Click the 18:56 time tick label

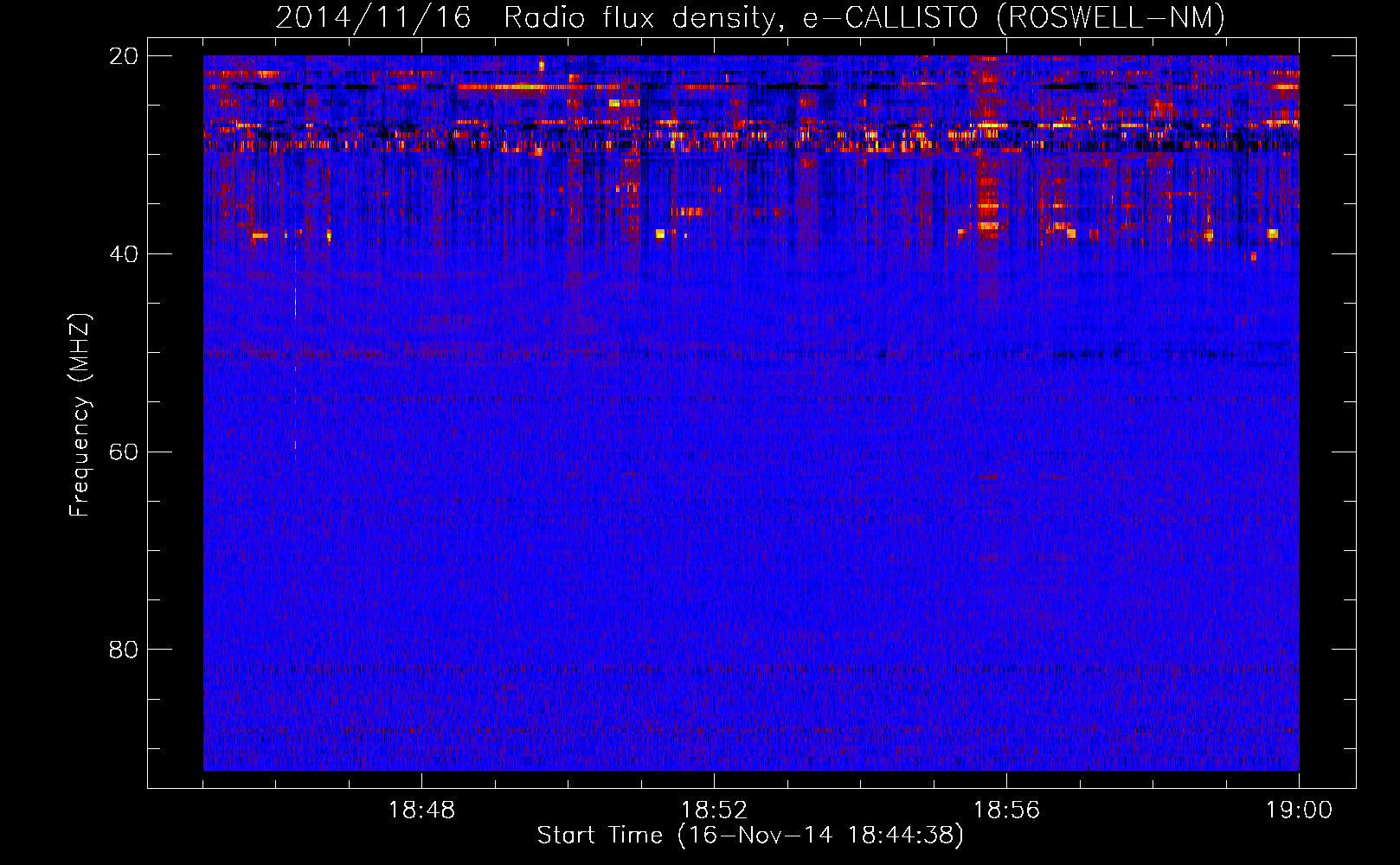[x=1006, y=811]
